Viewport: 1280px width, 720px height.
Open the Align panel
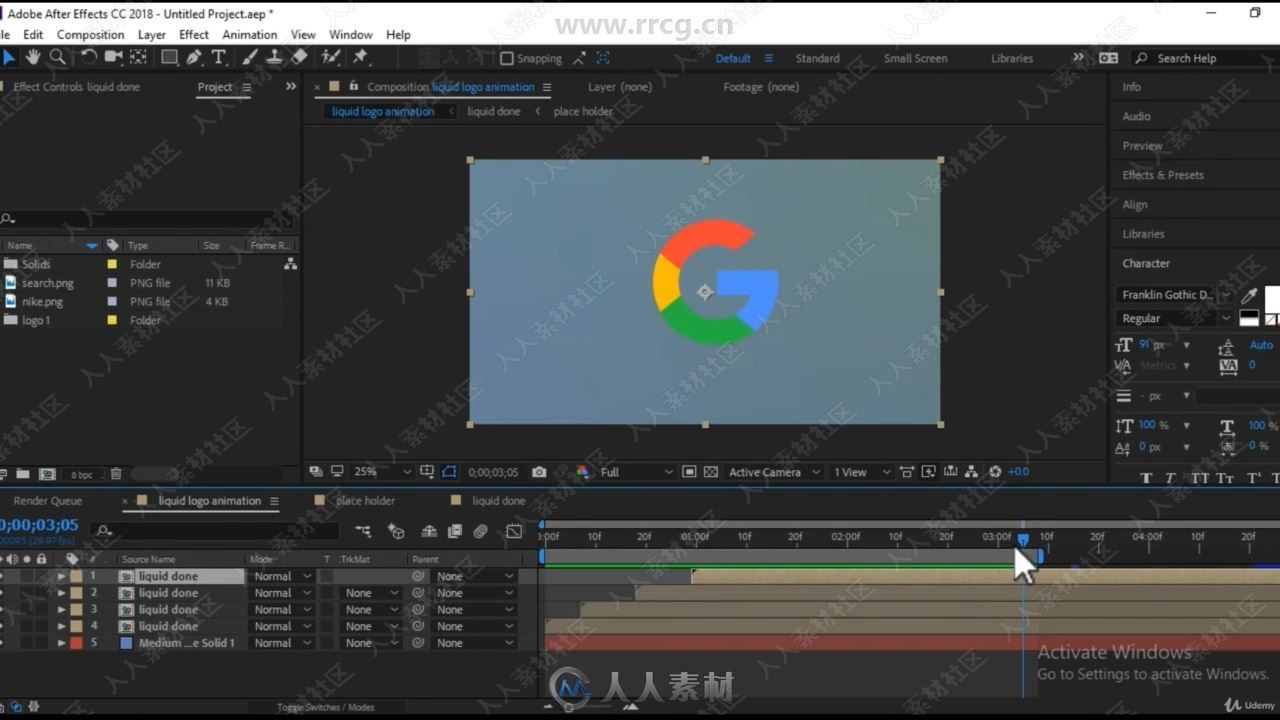(x=1135, y=204)
